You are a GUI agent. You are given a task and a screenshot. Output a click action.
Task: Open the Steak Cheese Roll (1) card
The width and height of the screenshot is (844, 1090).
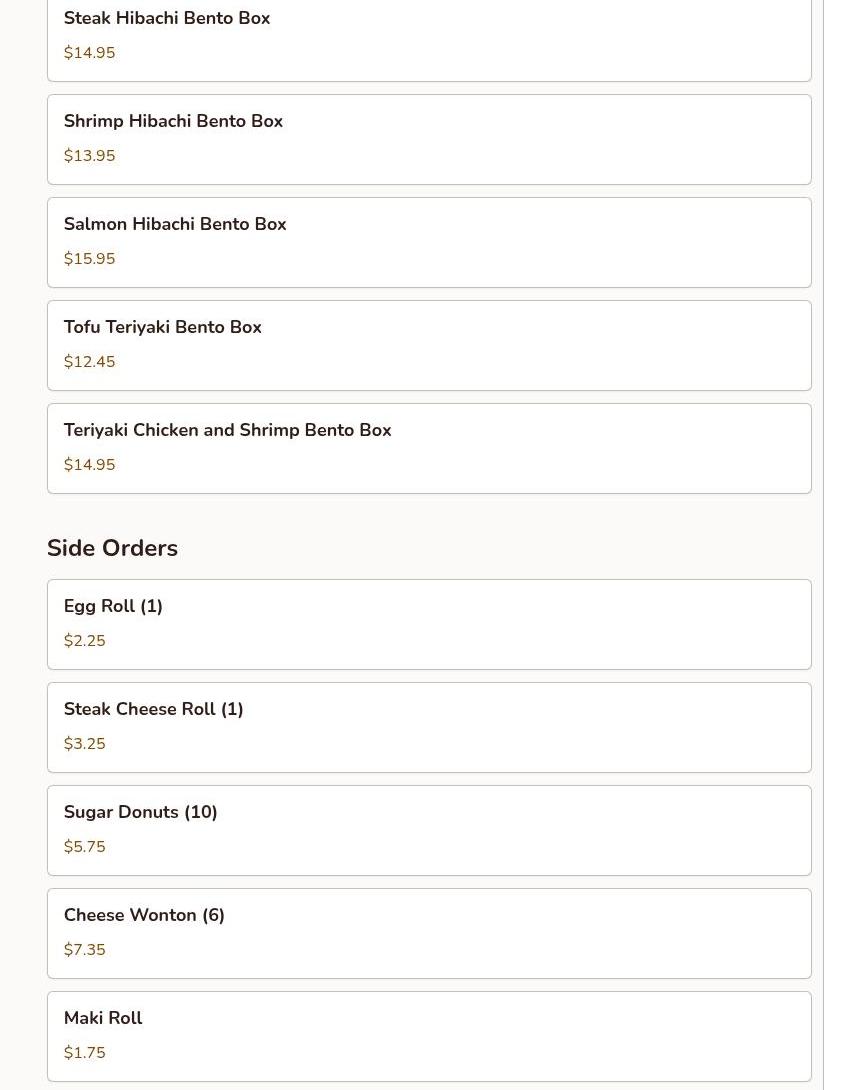(429, 727)
